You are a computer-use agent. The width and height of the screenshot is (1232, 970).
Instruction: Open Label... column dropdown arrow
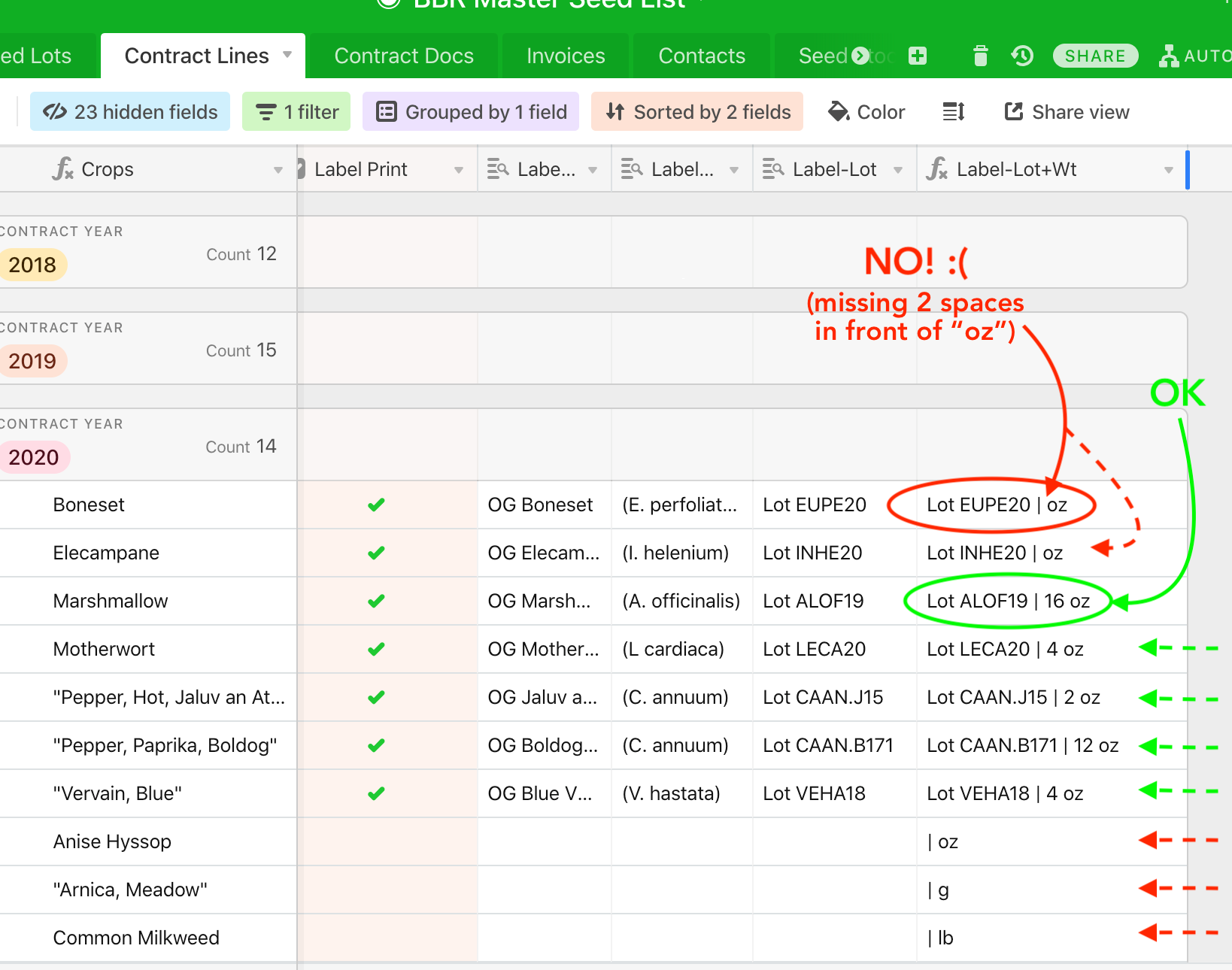(734, 170)
